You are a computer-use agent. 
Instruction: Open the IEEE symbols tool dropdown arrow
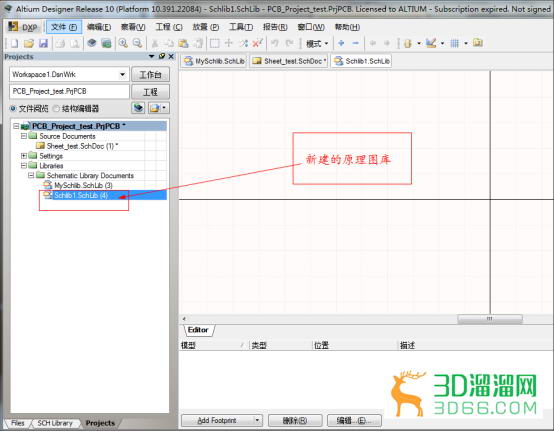point(419,43)
